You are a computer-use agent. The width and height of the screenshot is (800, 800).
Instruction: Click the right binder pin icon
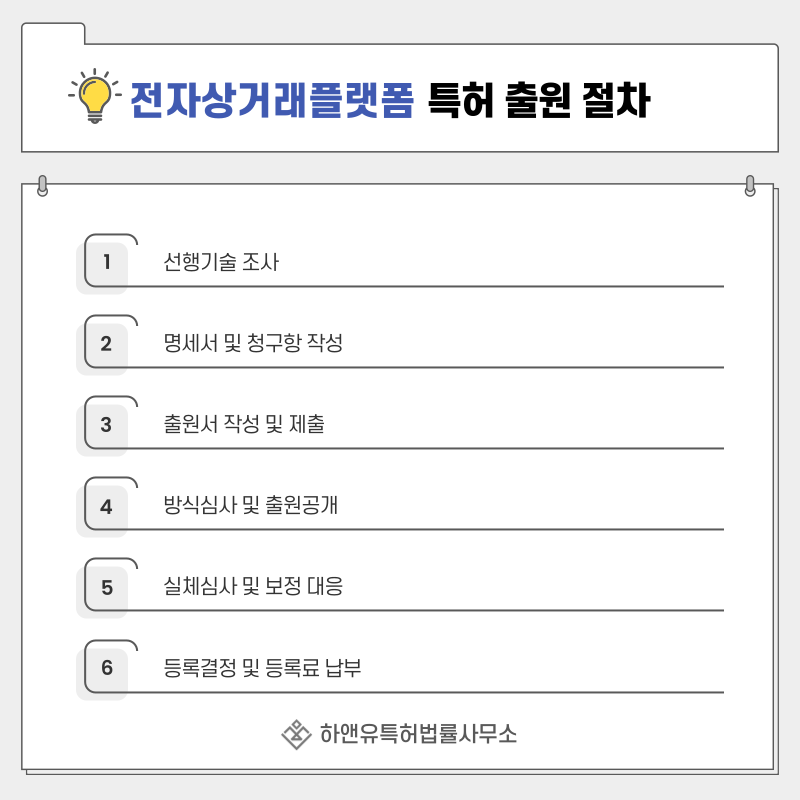click(749, 186)
